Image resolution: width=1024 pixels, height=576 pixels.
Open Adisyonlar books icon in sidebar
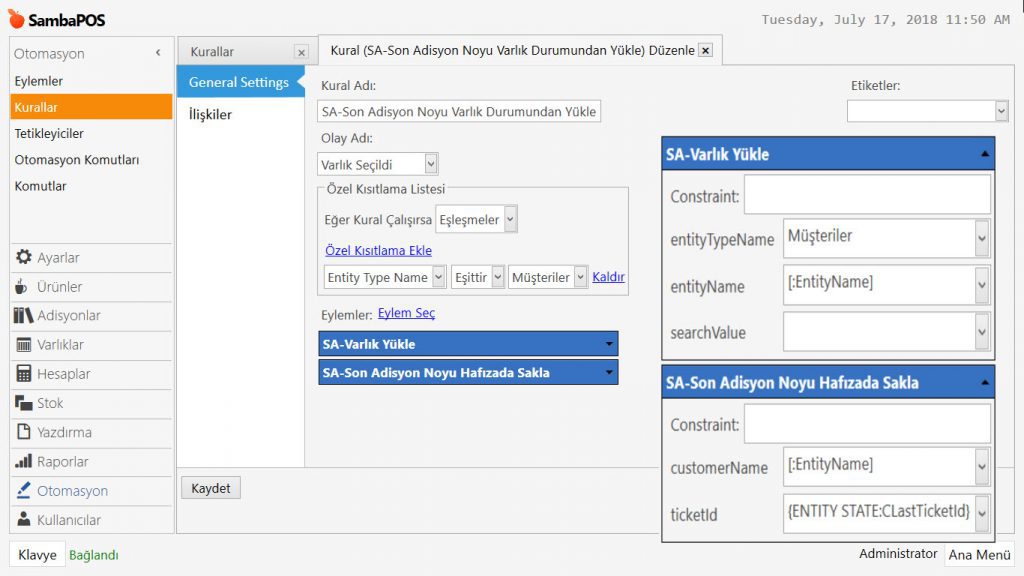pos(23,316)
